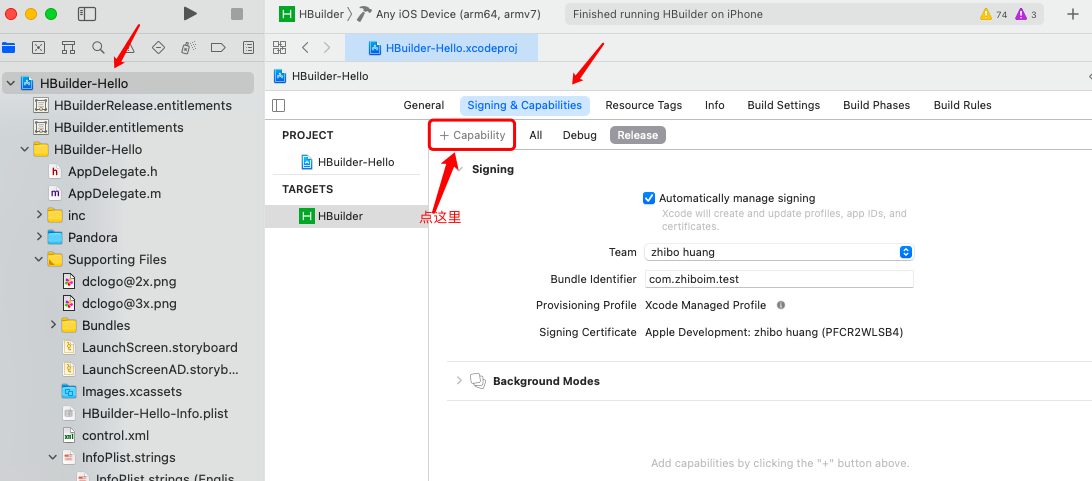Open the Team dropdown

tap(779, 252)
